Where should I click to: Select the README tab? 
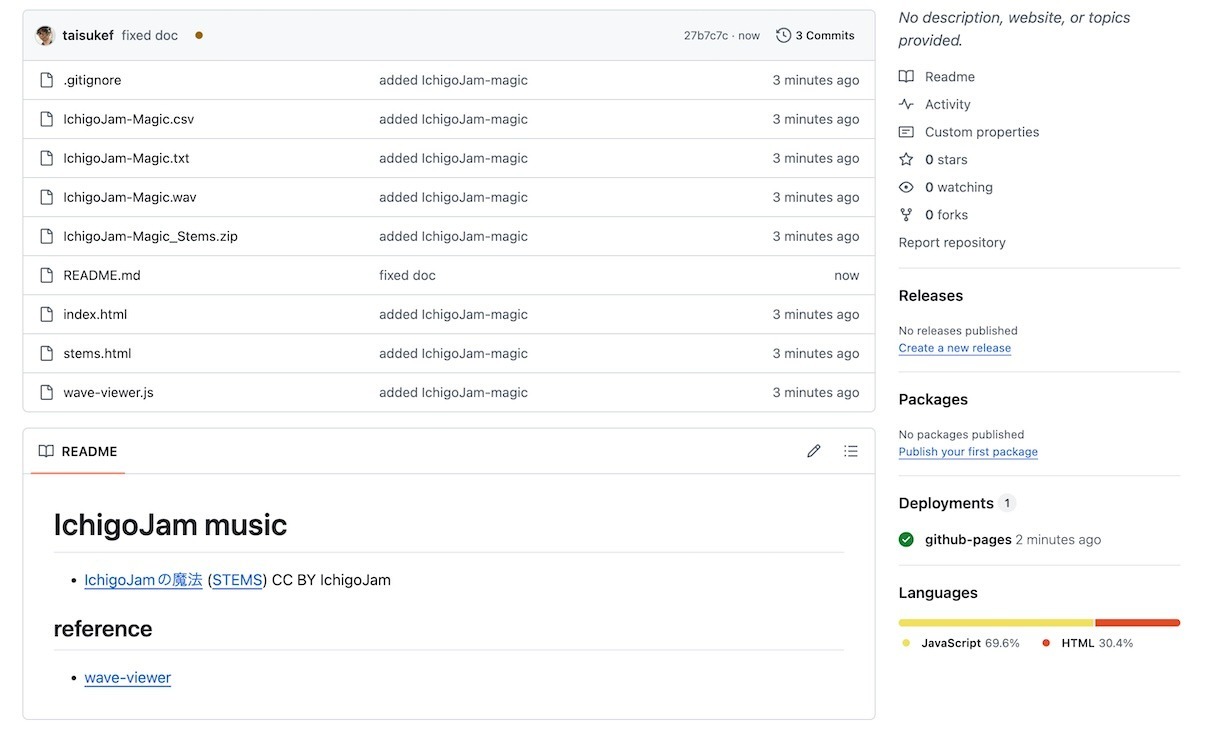tap(78, 451)
